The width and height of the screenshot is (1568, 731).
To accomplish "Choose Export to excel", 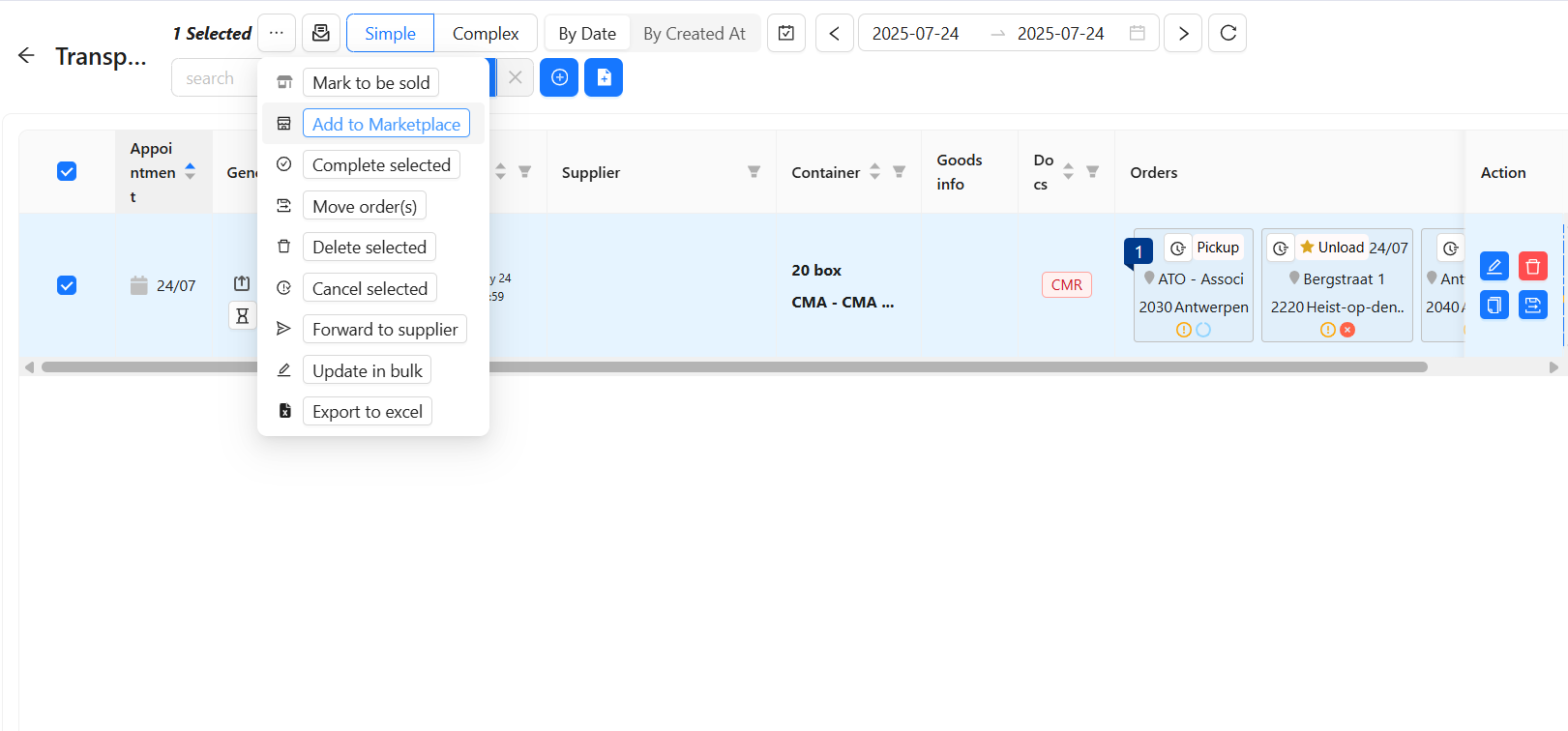I will point(368,411).
